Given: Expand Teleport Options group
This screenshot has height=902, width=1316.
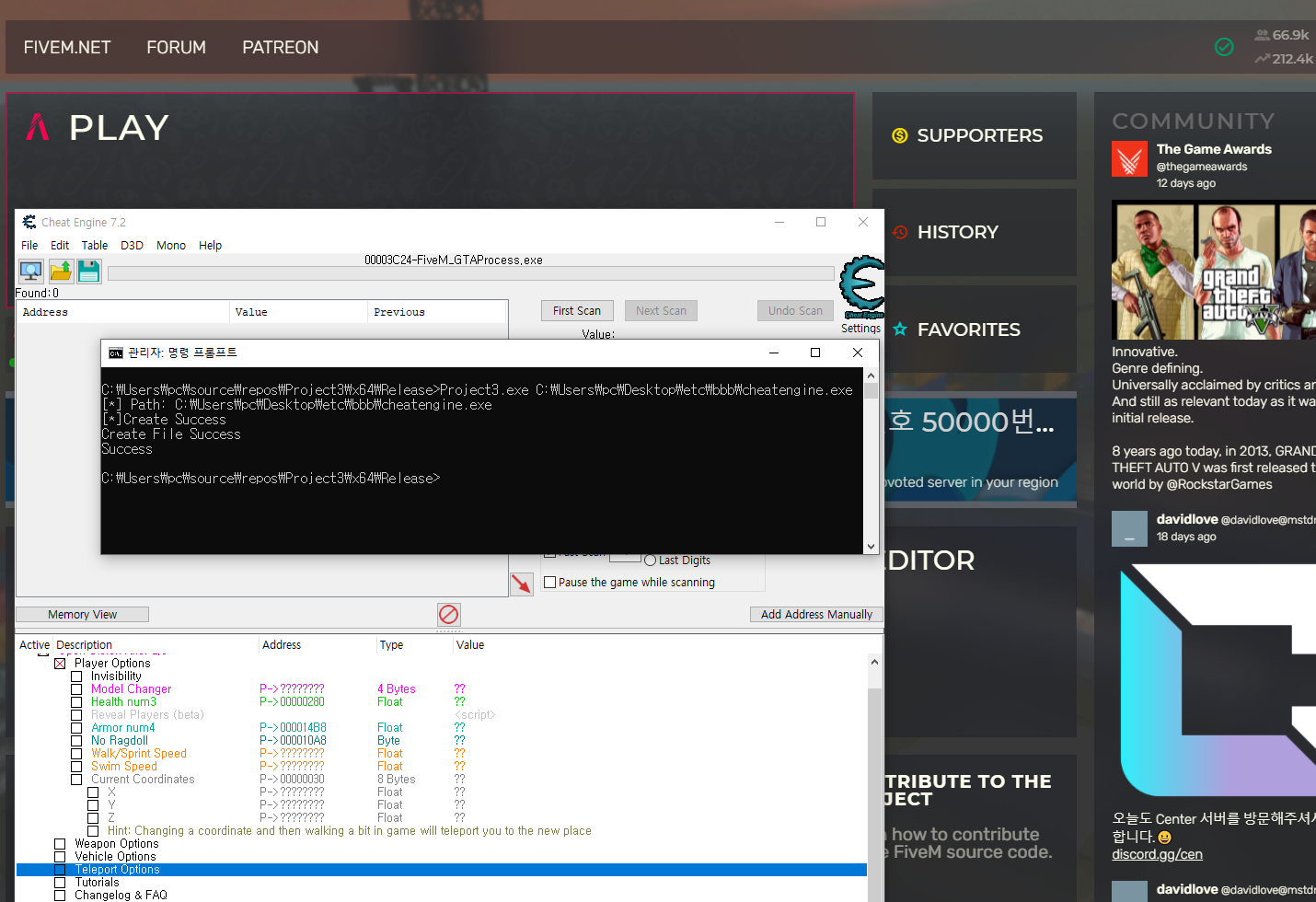Looking at the screenshot, I should pyautogui.click(x=60, y=870).
